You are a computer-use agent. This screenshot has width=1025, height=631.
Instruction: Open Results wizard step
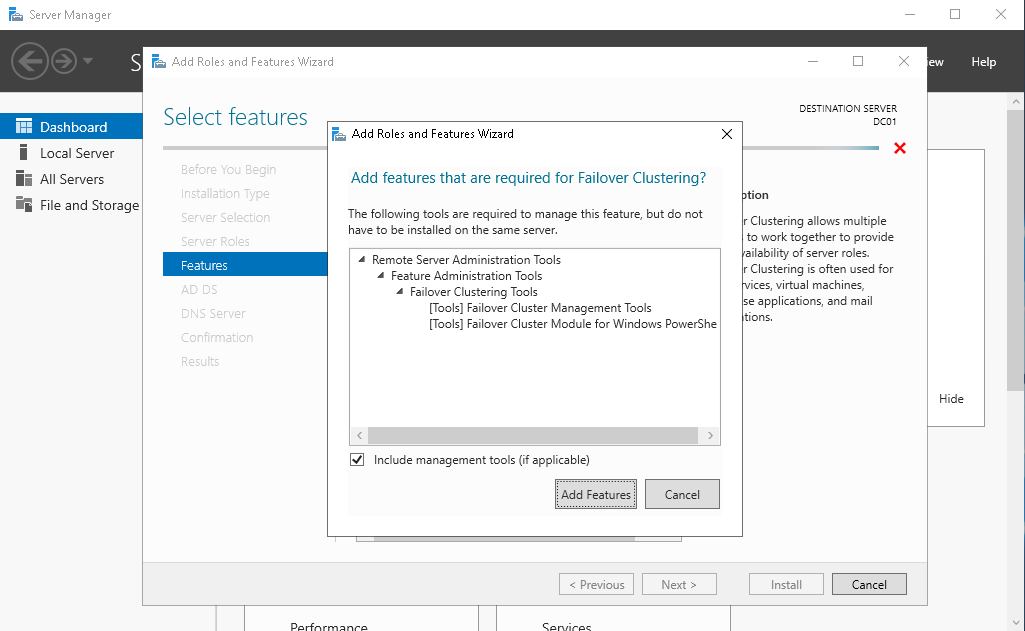200,361
